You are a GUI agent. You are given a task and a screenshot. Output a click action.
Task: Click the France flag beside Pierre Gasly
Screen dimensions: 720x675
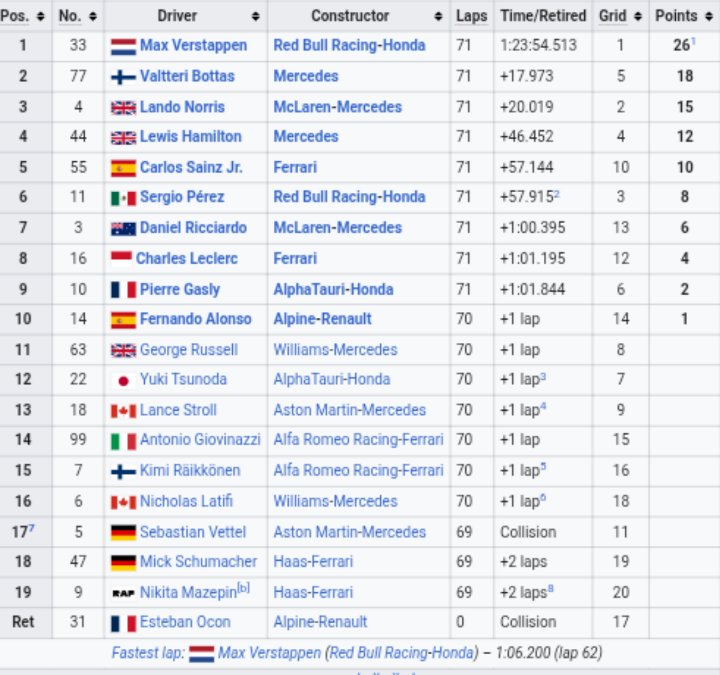(124, 290)
